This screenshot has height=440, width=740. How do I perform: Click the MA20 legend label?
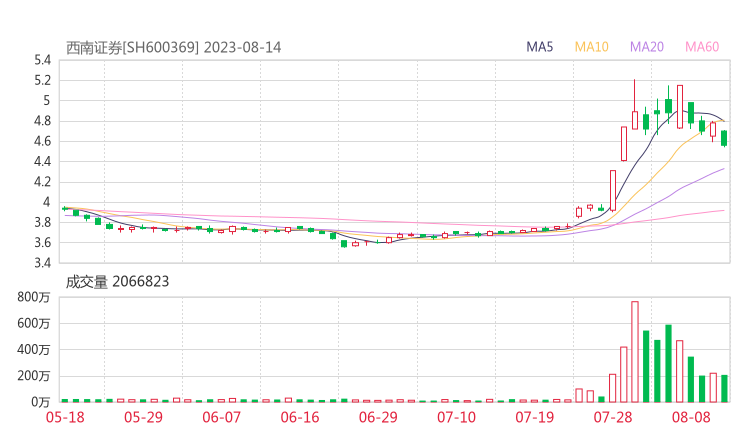(647, 47)
